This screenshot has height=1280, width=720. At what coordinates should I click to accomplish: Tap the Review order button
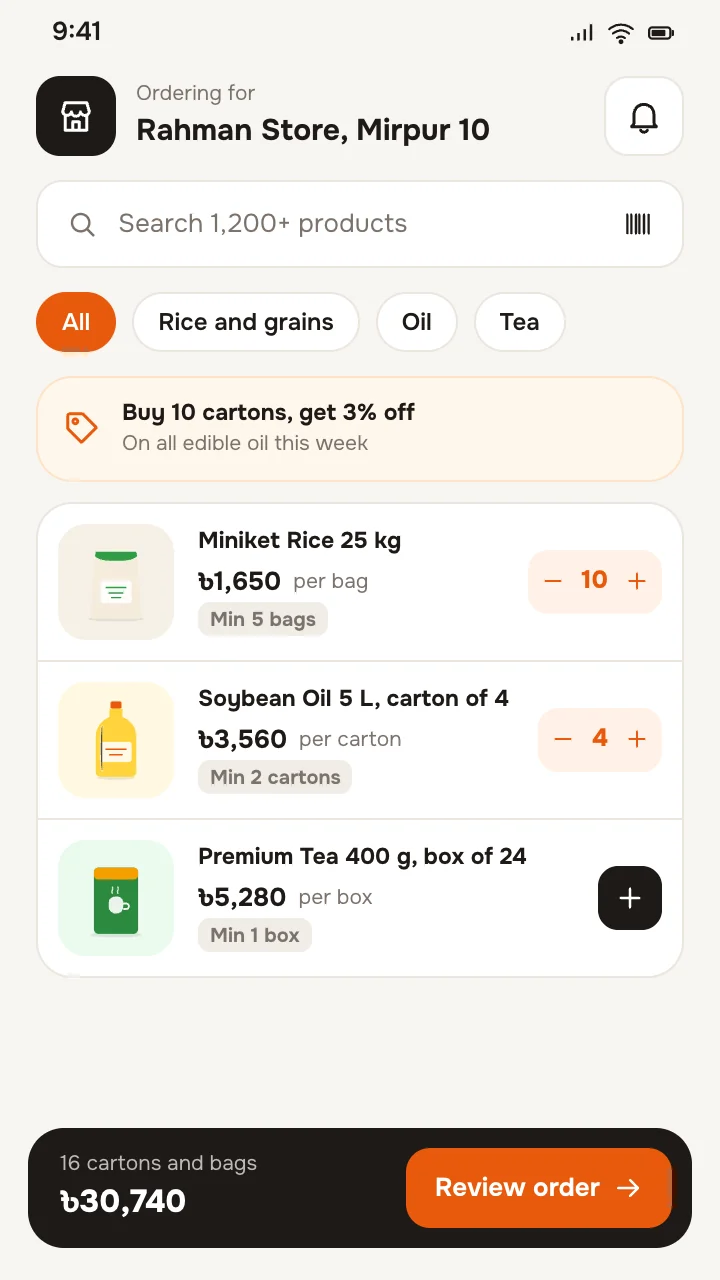pyautogui.click(x=539, y=1188)
